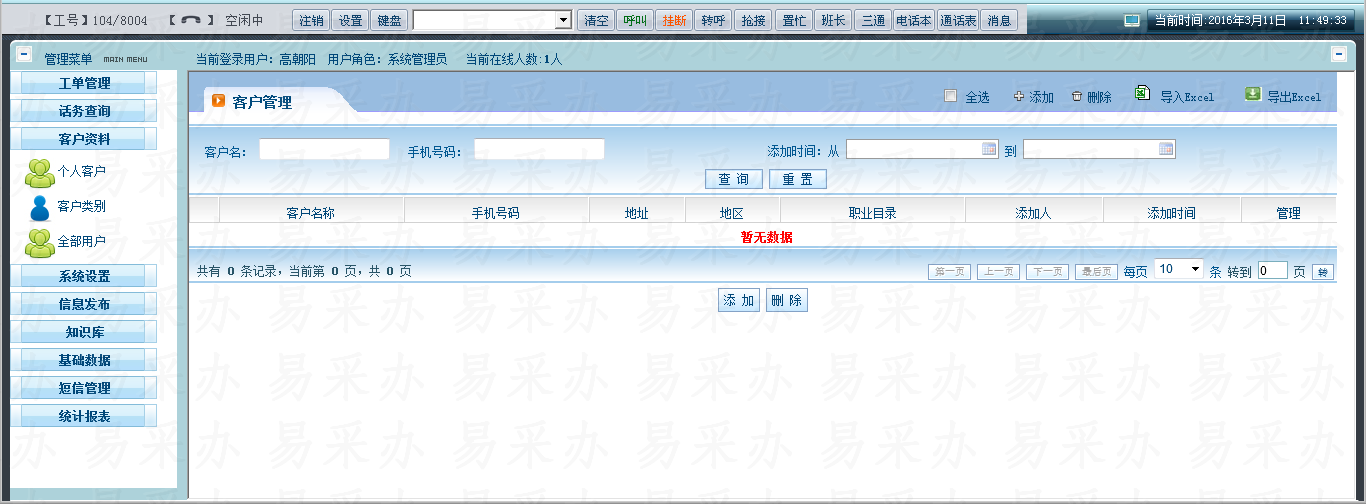Click the monitor icon beside current time
The image size is (1366, 504).
coord(1131,19)
